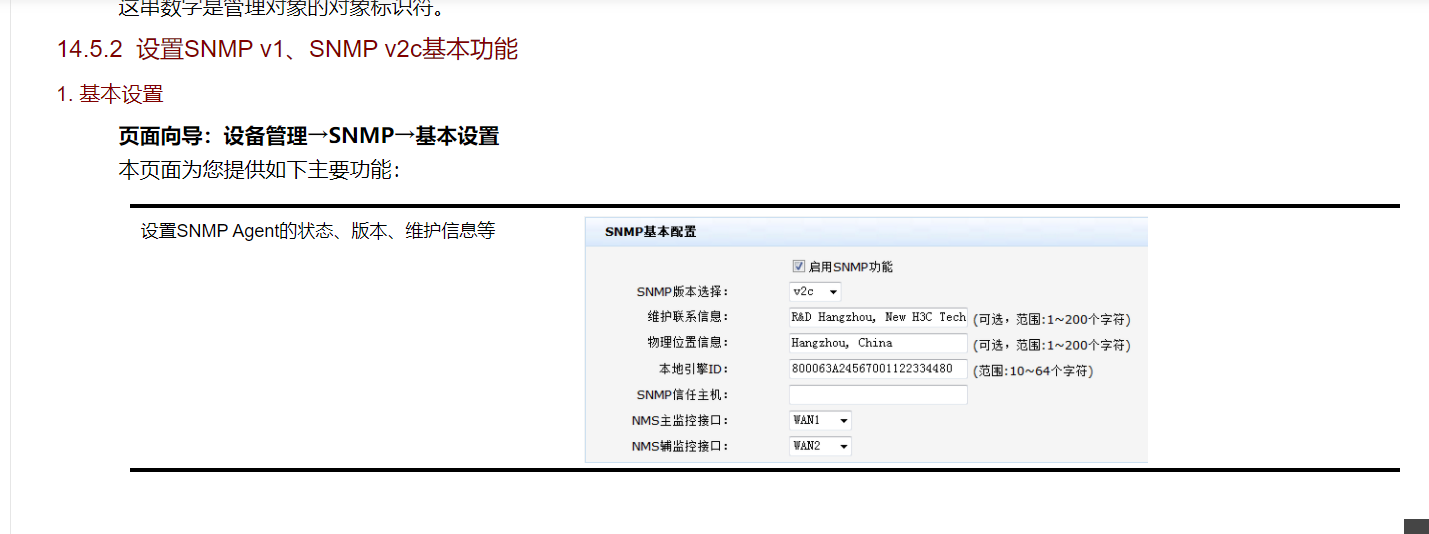Click the label 物理位置信息

click(688, 343)
